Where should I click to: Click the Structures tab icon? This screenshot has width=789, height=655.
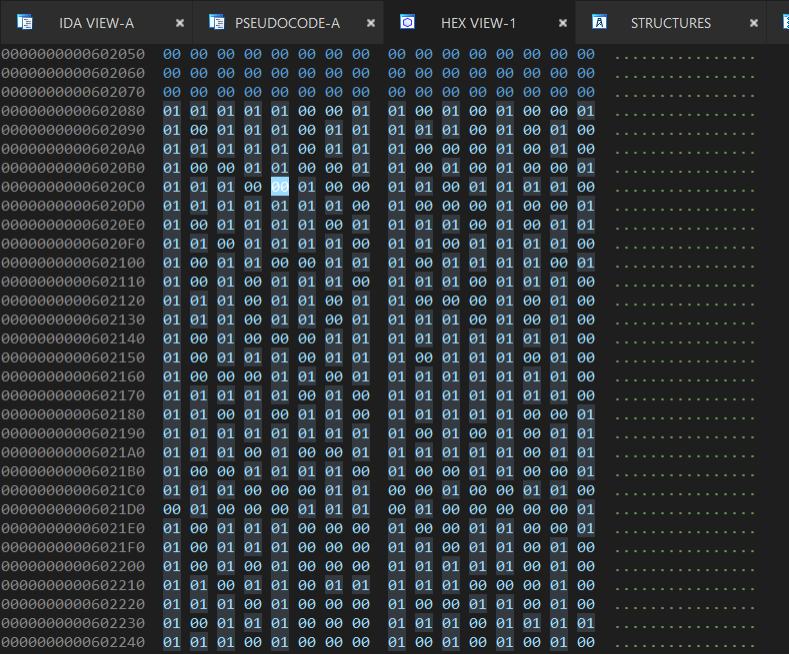pos(599,22)
